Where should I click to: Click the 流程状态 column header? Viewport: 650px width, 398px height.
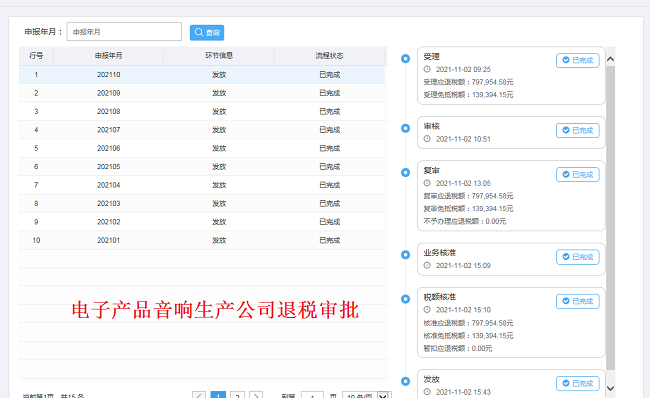click(x=330, y=56)
